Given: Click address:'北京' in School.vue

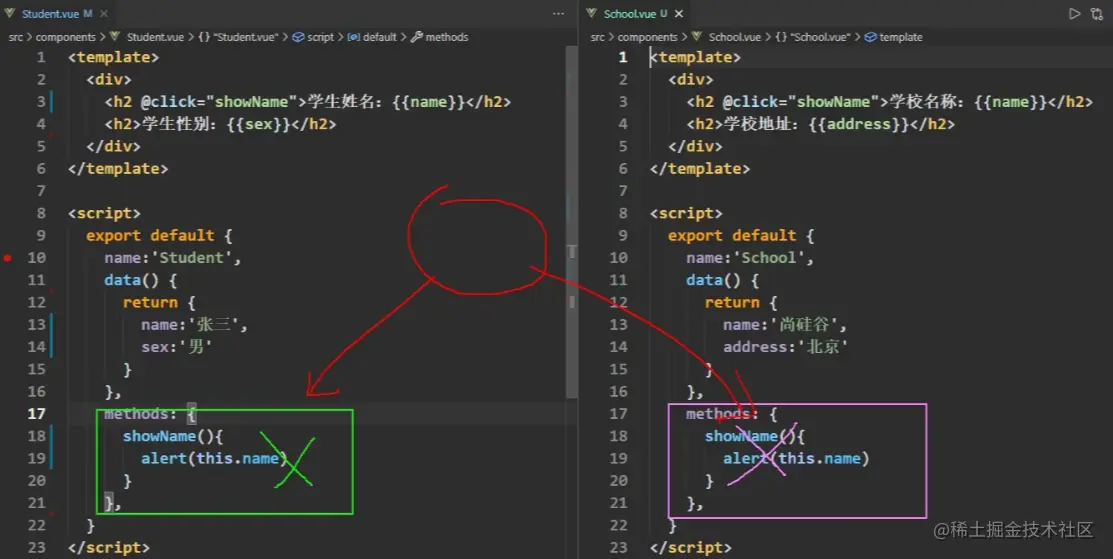Looking at the screenshot, I should coord(785,347).
